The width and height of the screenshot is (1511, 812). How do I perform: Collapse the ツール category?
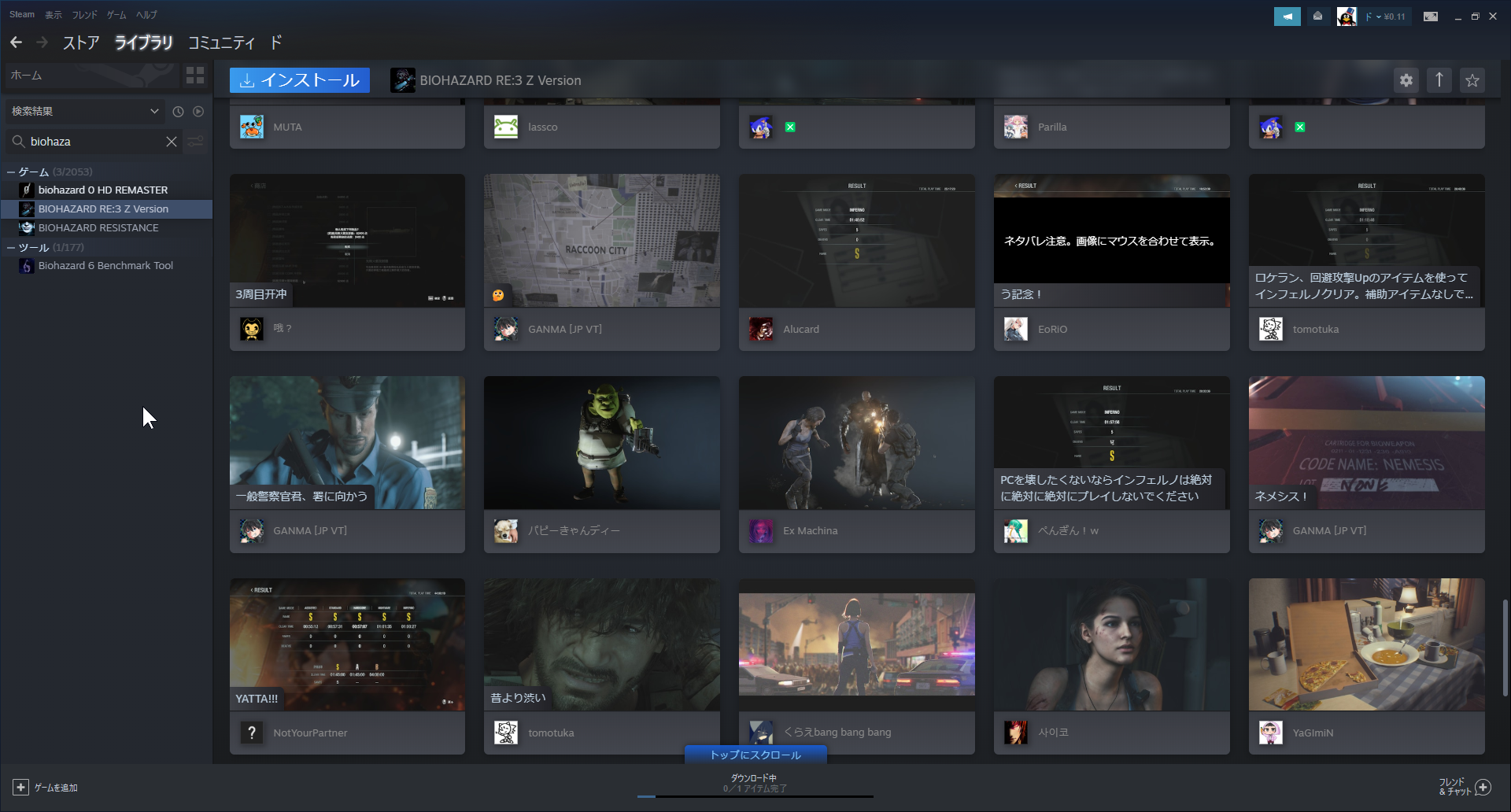click(x=11, y=247)
